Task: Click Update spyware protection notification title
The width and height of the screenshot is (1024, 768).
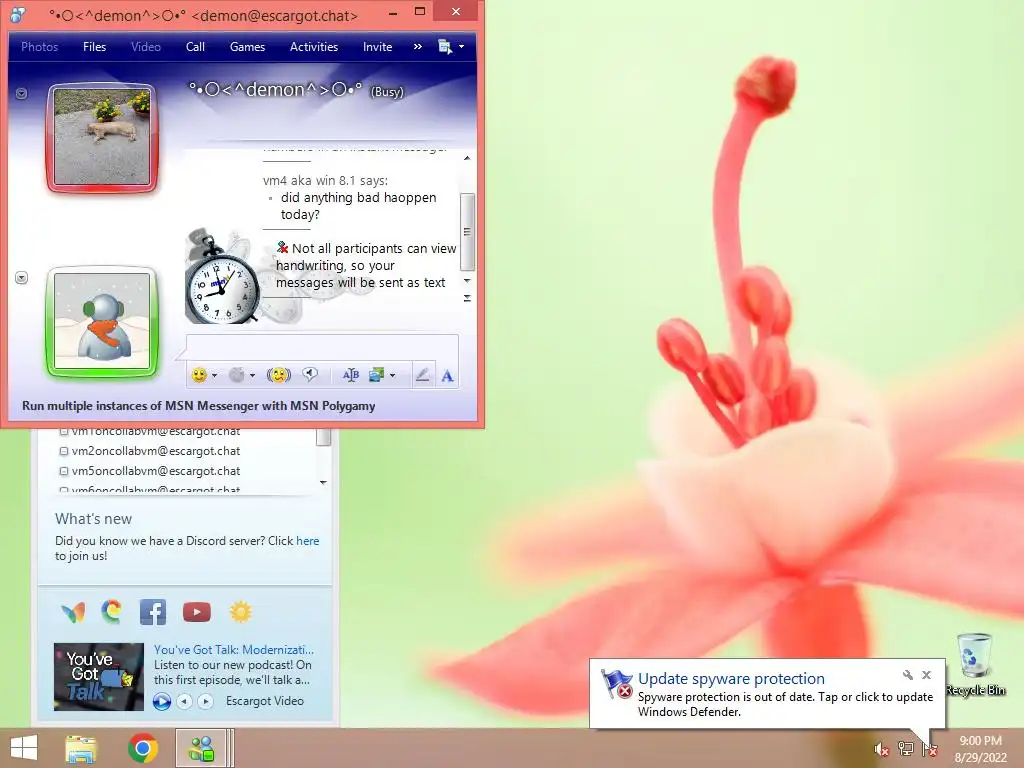Action: click(x=731, y=679)
